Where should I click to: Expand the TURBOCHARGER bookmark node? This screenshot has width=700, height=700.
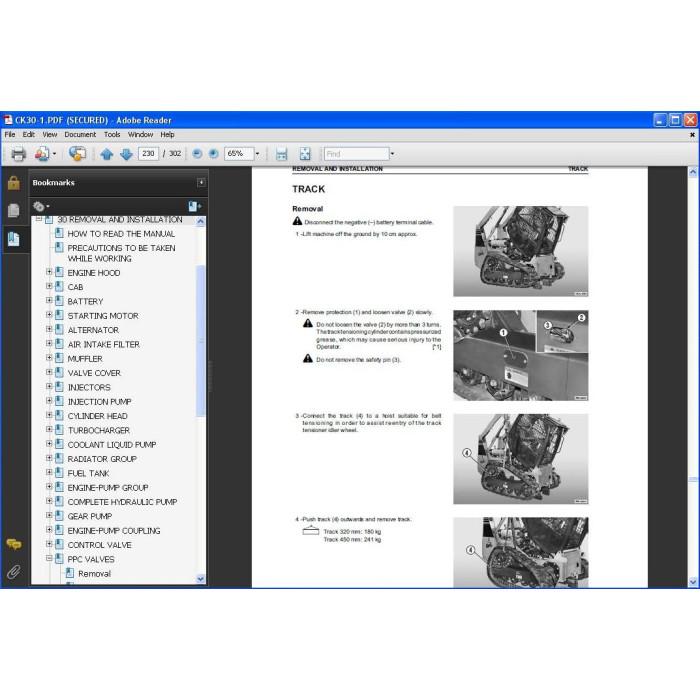pos(49,429)
